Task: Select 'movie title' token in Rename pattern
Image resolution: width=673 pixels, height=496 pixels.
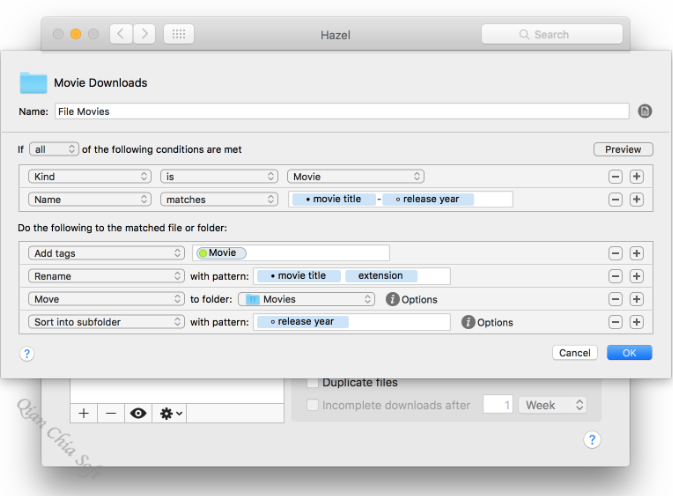Action: pos(299,276)
